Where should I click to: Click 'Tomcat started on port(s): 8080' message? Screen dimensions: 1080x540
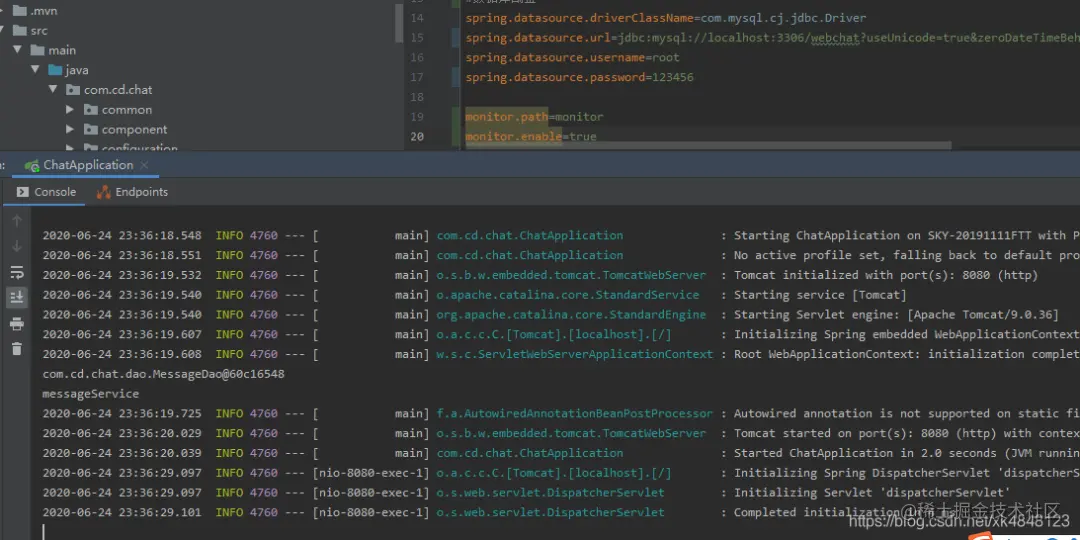tap(906, 433)
